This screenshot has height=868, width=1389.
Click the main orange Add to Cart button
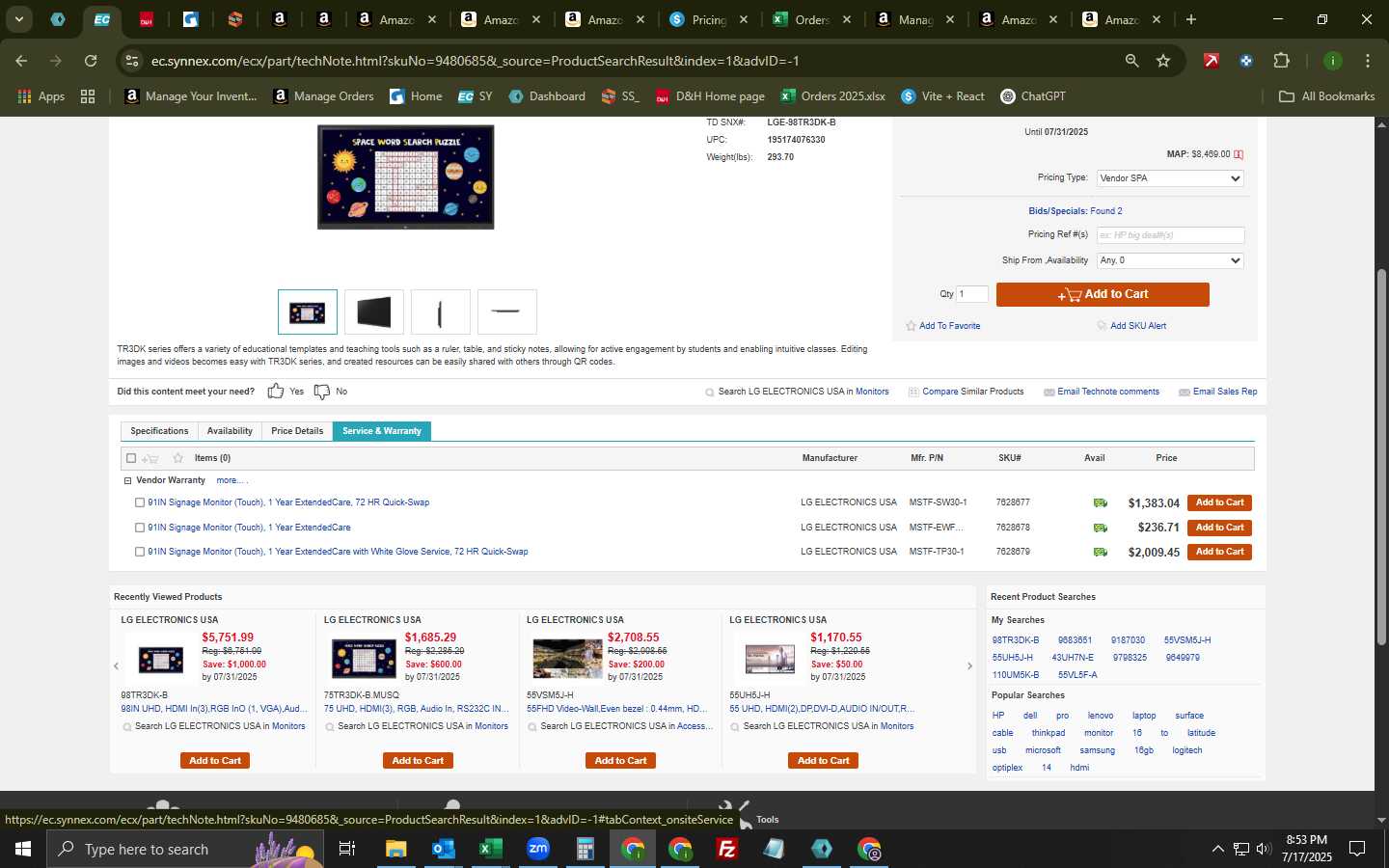[x=1103, y=294]
